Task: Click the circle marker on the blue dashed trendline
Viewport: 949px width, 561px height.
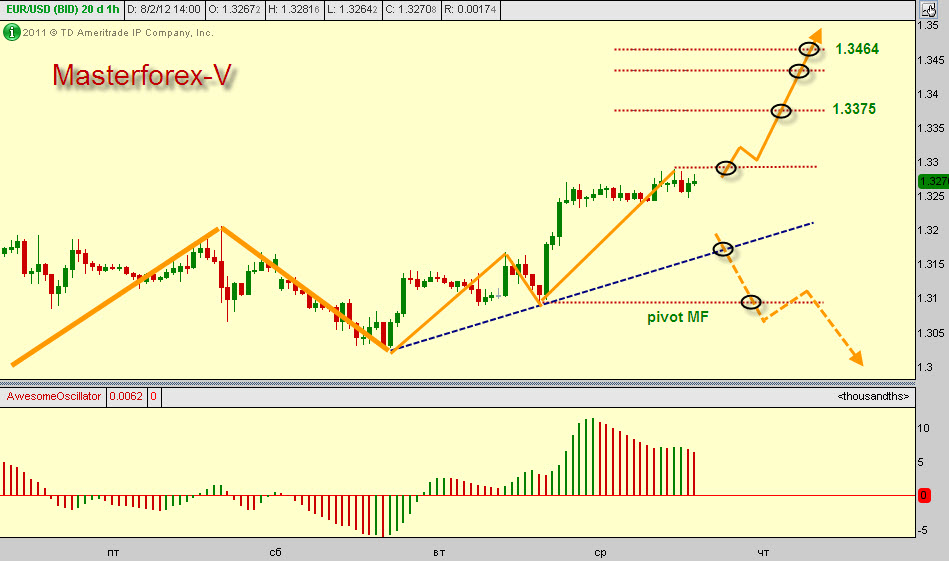Action: [x=723, y=248]
